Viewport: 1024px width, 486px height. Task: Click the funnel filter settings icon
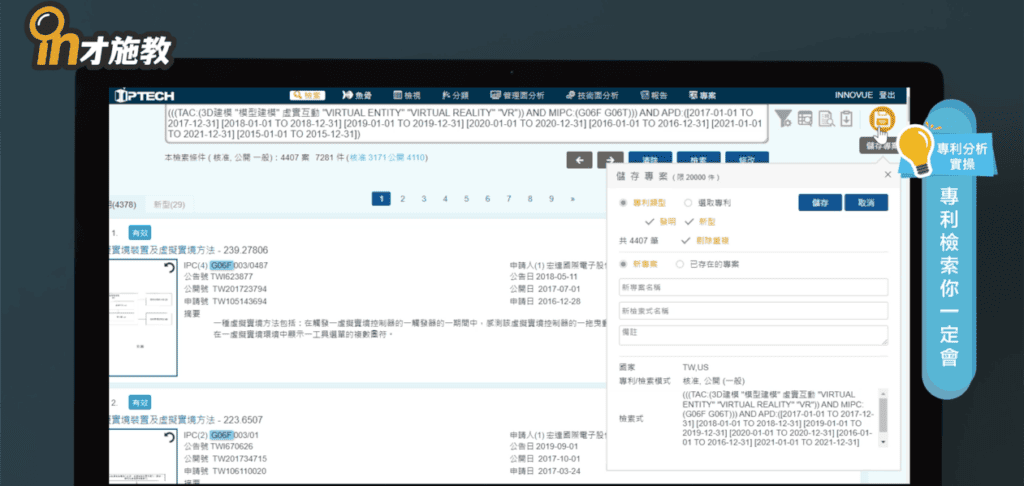click(783, 119)
